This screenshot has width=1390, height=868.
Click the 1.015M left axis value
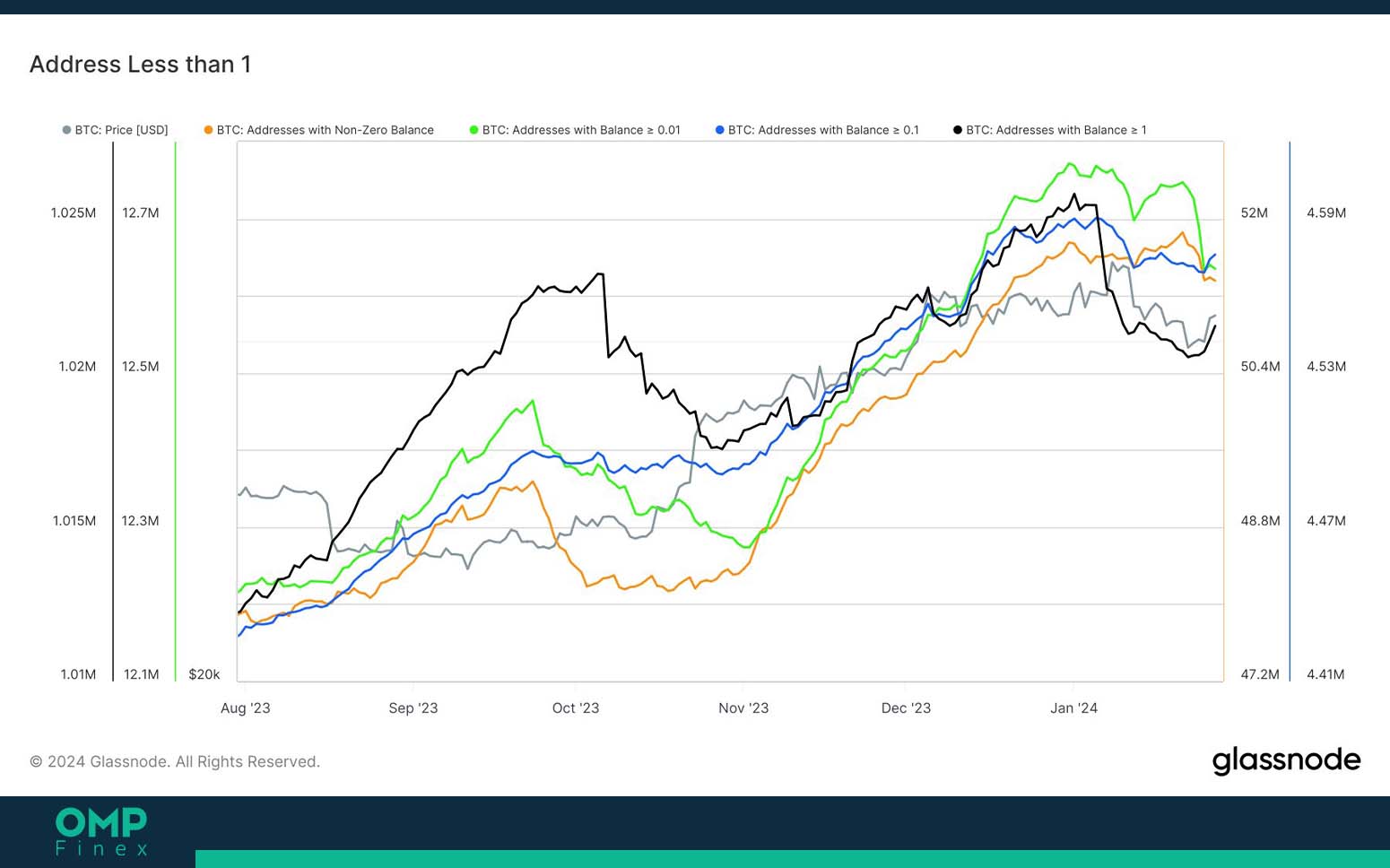[x=74, y=520]
